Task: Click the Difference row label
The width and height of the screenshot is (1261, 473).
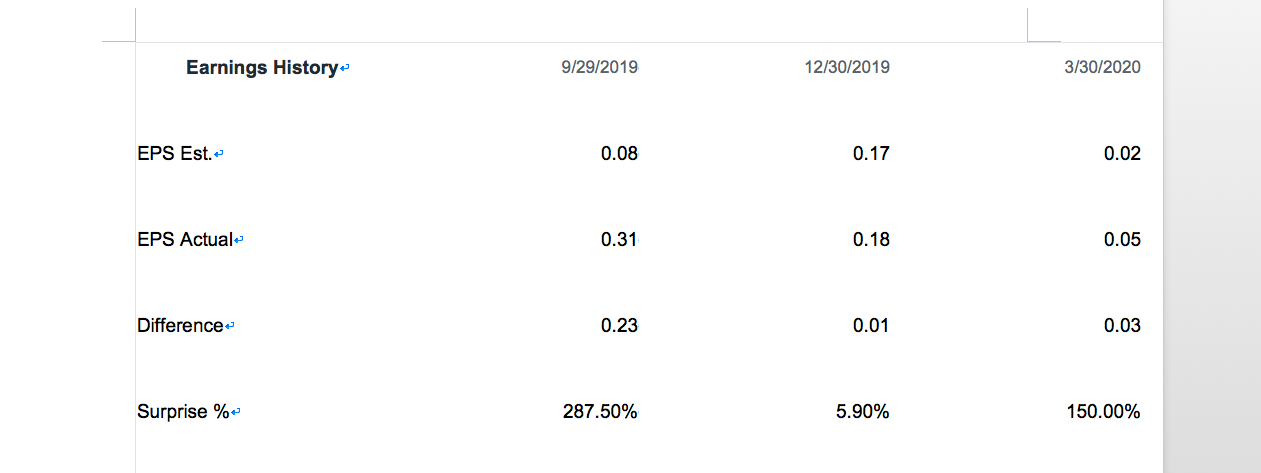Action: [x=180, y=326]
